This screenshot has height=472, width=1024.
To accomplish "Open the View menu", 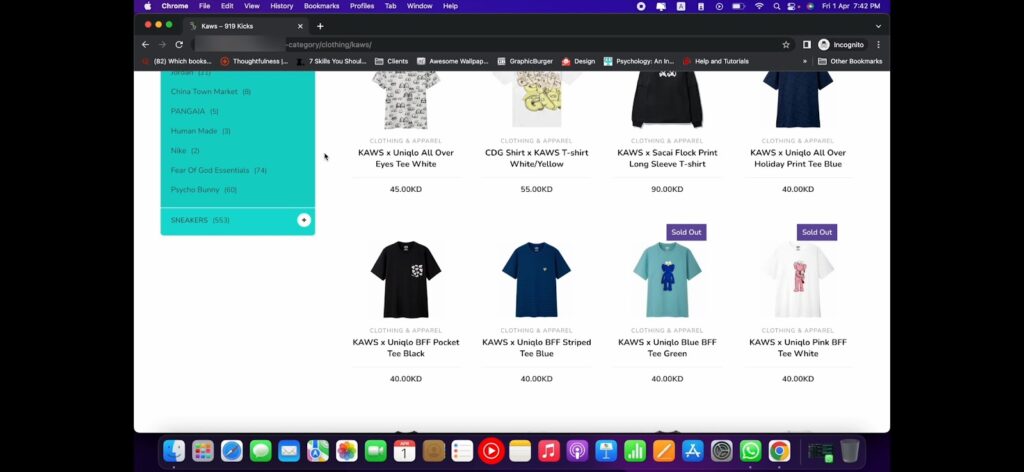I will pyautogui.click(x=251, y=6).
